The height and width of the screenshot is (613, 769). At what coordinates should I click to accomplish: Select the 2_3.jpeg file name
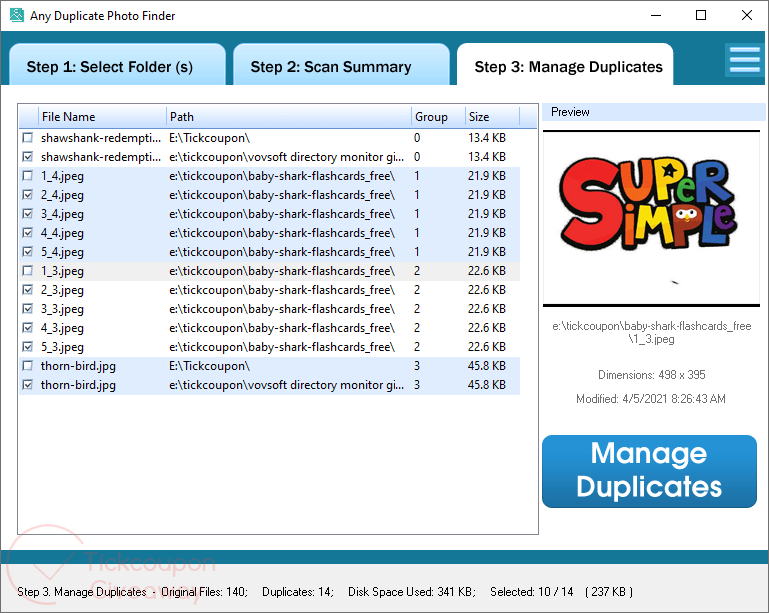pyautogui.click(x=62, y=290)
